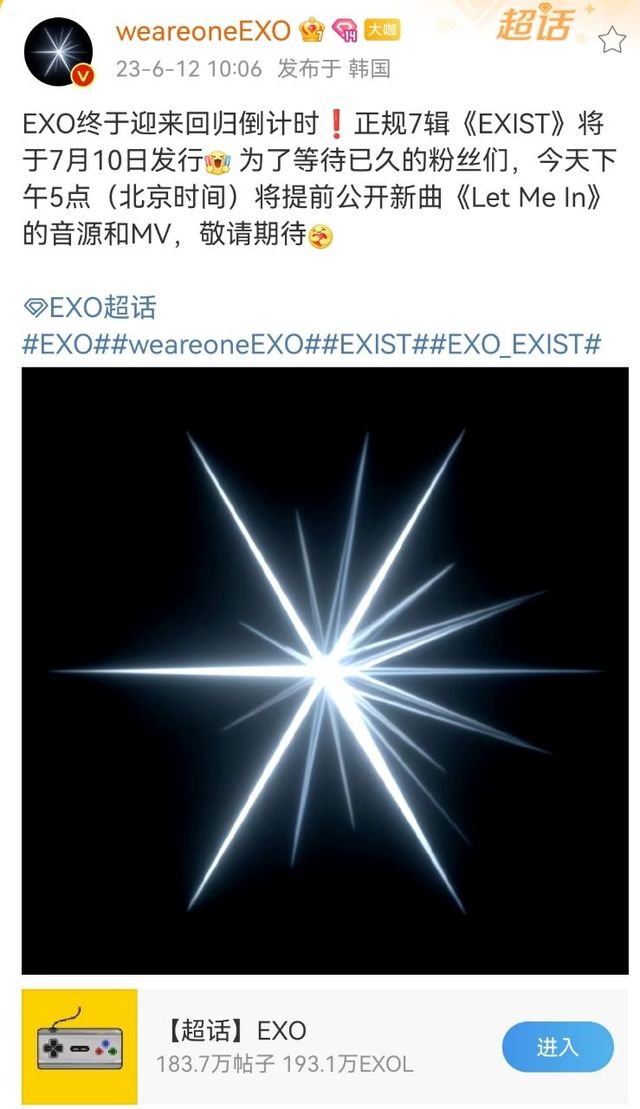Screen dimensions: 640x1109
Task: Open the orange 超话 logo at top
Action: point(534,23)
